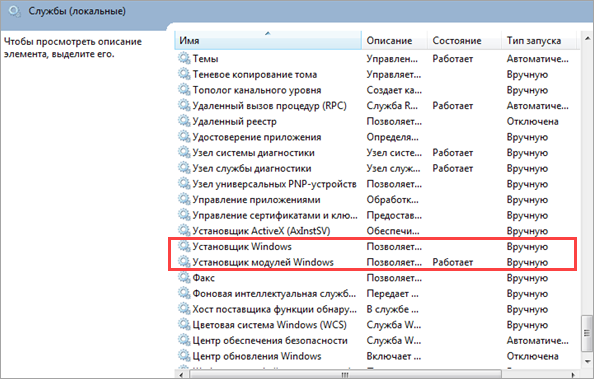Click Обеспечи... description of Установщик ActiveX
Screen dimensions: 594x379
click(393, 231)
